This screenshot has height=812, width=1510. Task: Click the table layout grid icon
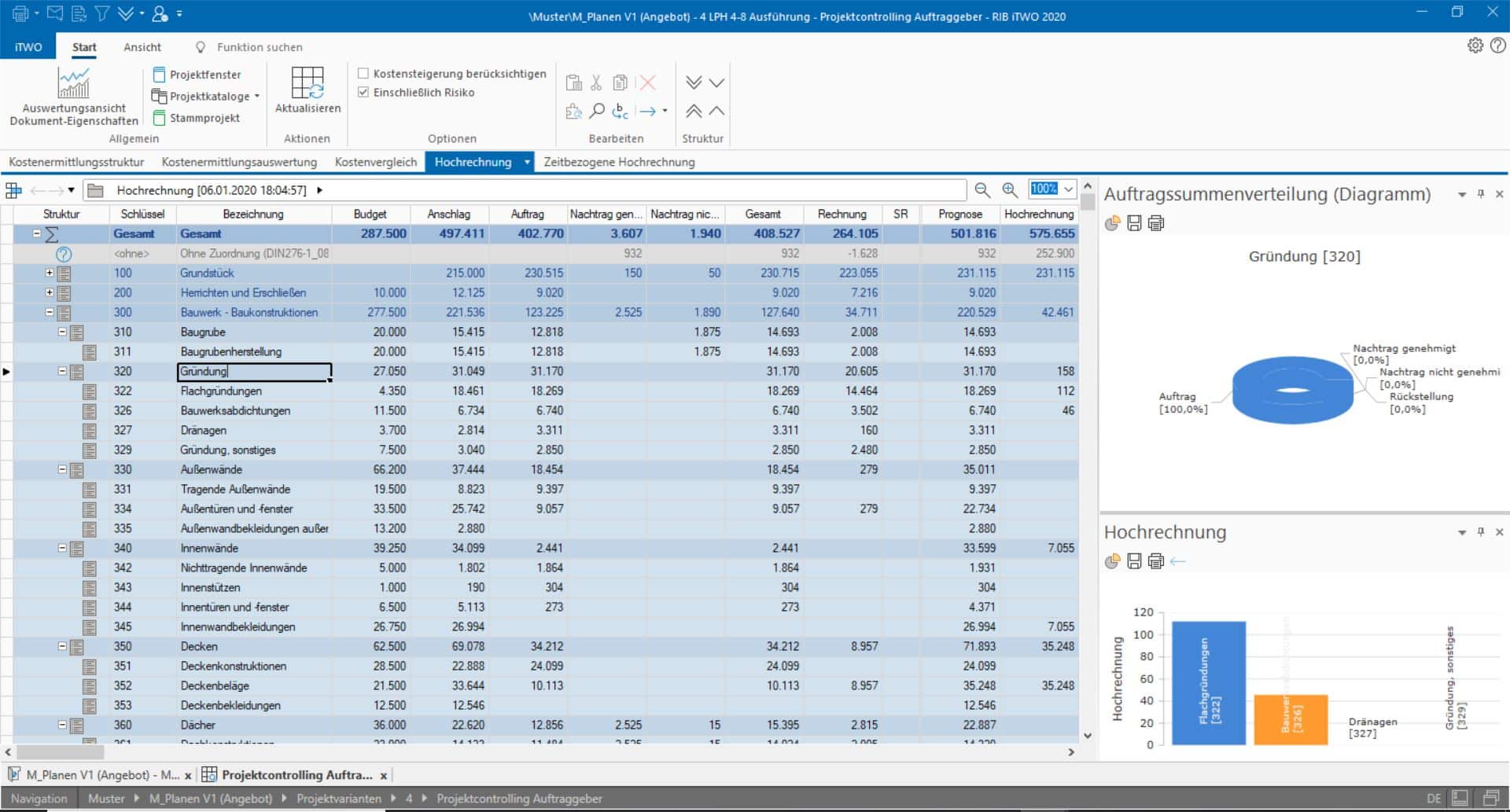click(13, 190)
